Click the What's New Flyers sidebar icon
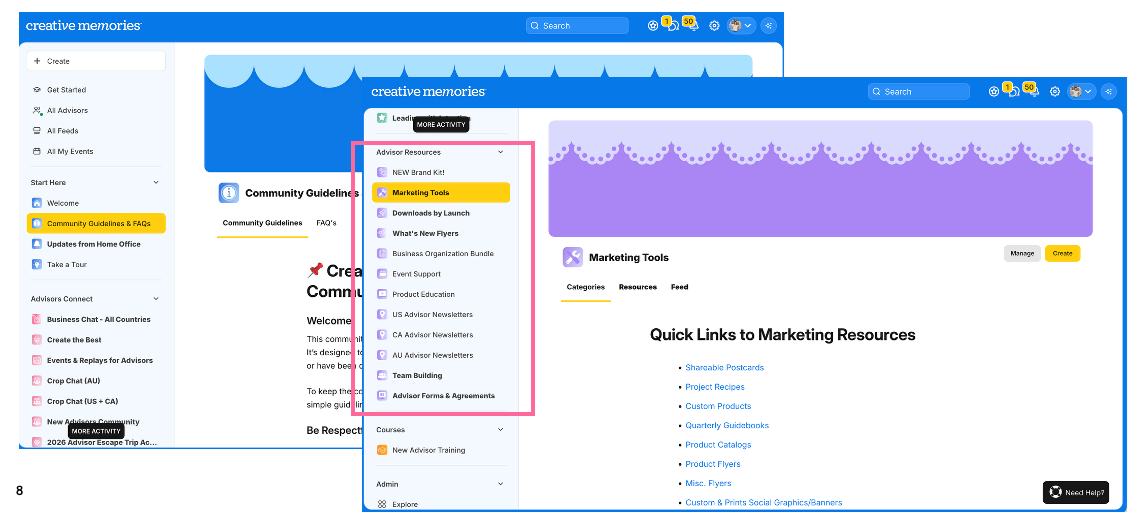Screen dimensions: 1138x522 tap(382, 233)
